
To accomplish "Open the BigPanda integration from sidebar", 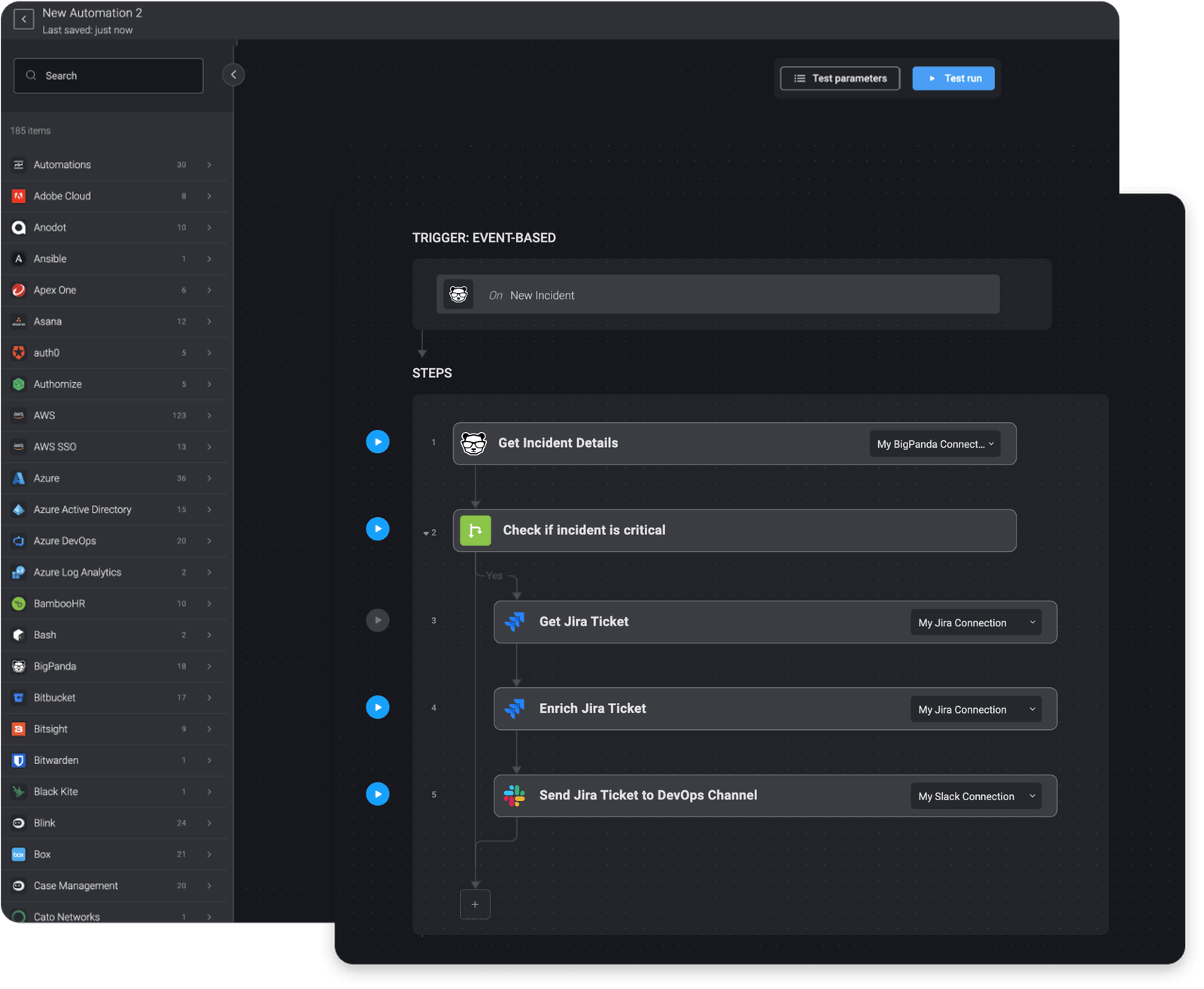I will coord(18,666).
